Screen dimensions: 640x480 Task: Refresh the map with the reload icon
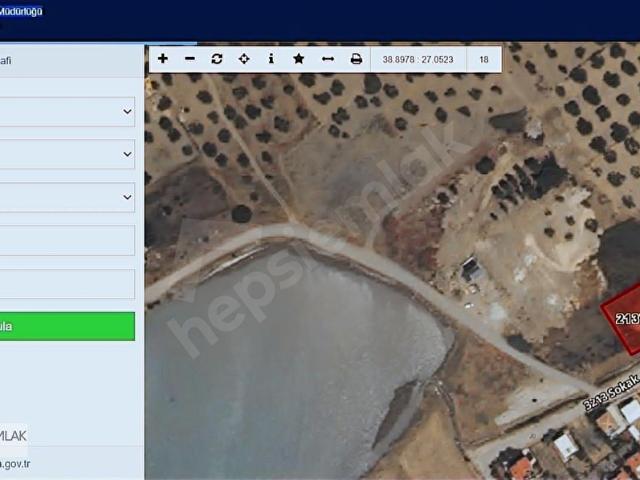point(217,59)
